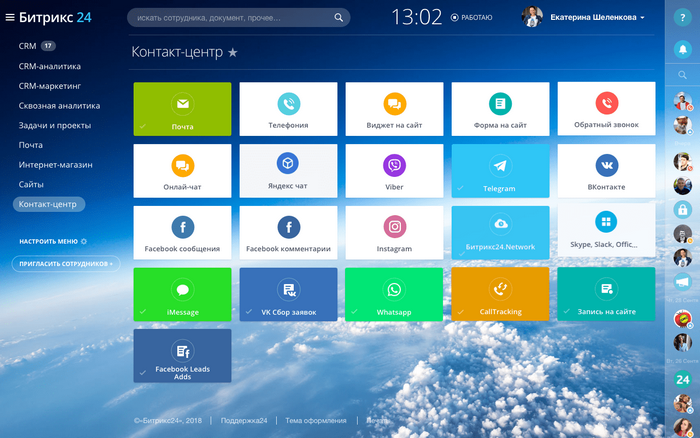Open the Почта channel tile
700x438 pixels.
coord(182,109)
